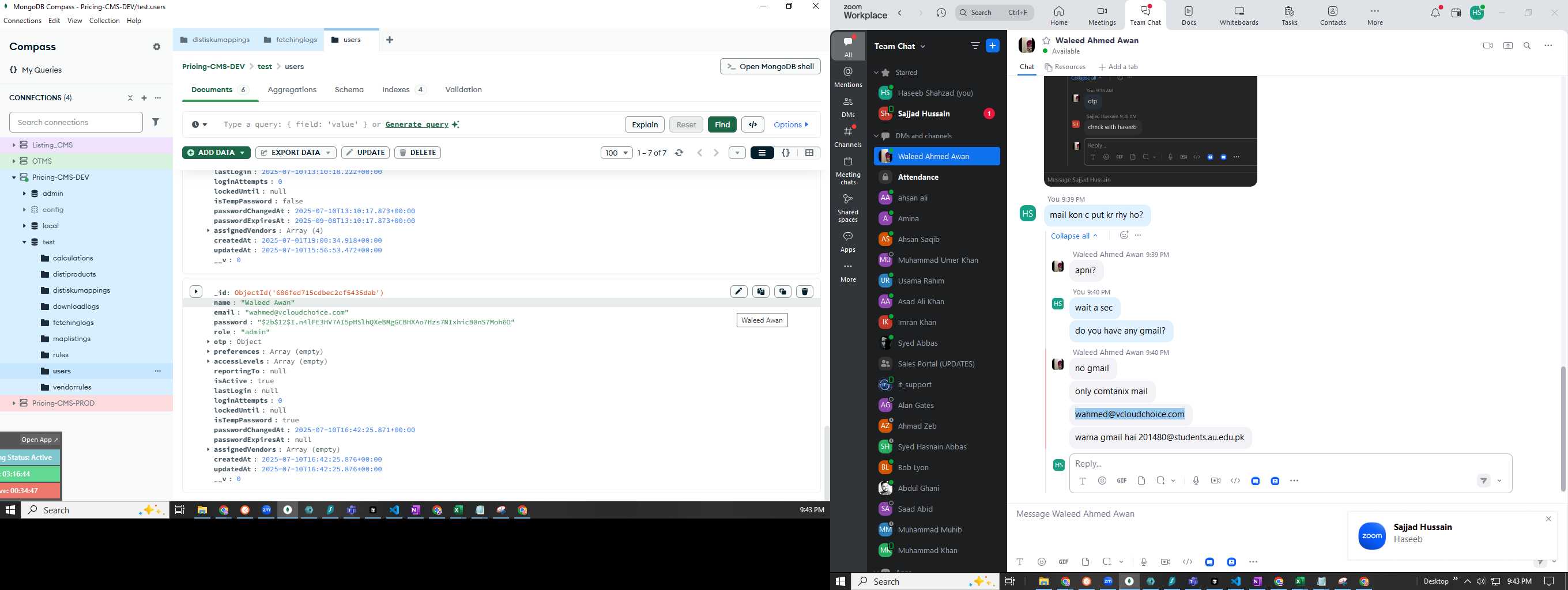This screenshot has height=590, width=1568.
Task: Open Zoom notifications bell
Action: click(1435, 13)
